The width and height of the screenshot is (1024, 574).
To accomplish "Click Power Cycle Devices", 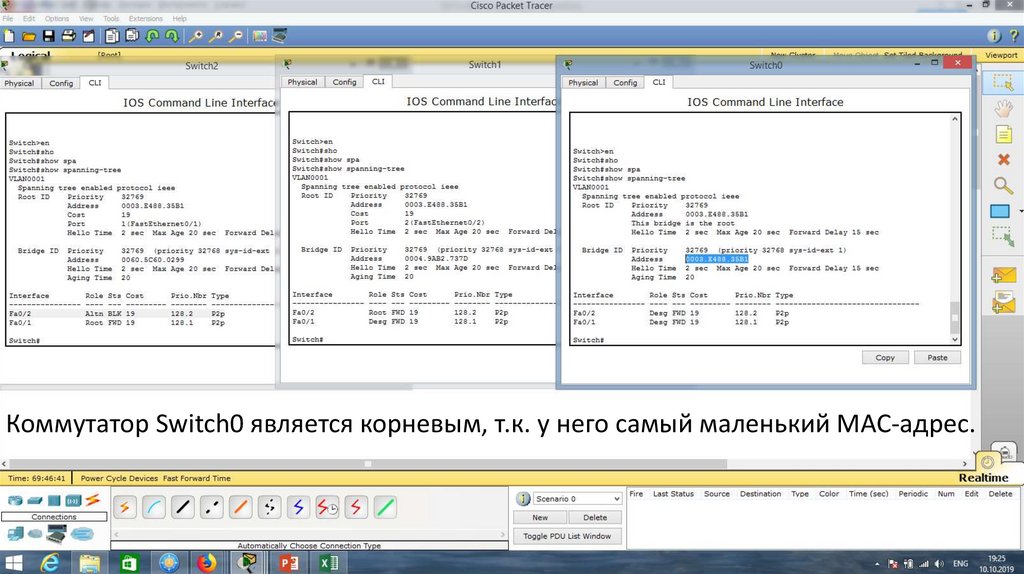I will 120,479.
